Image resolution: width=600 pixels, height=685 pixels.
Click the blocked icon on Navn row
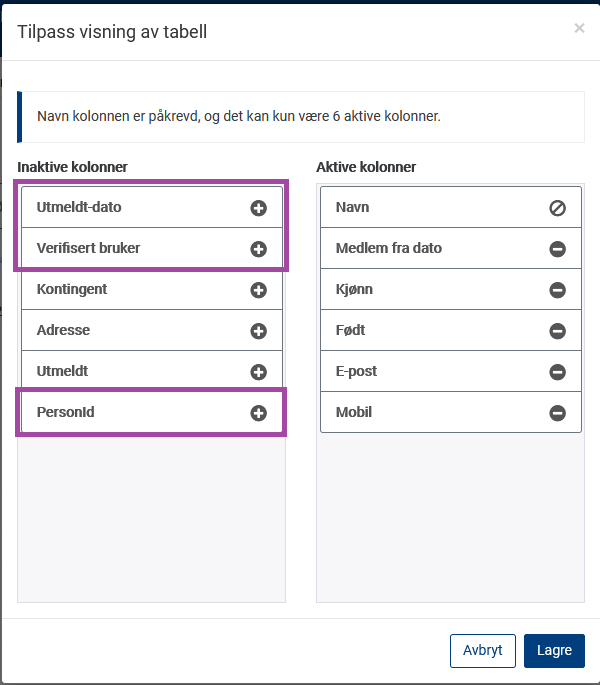pyautogui.click(x=557, y=208)
